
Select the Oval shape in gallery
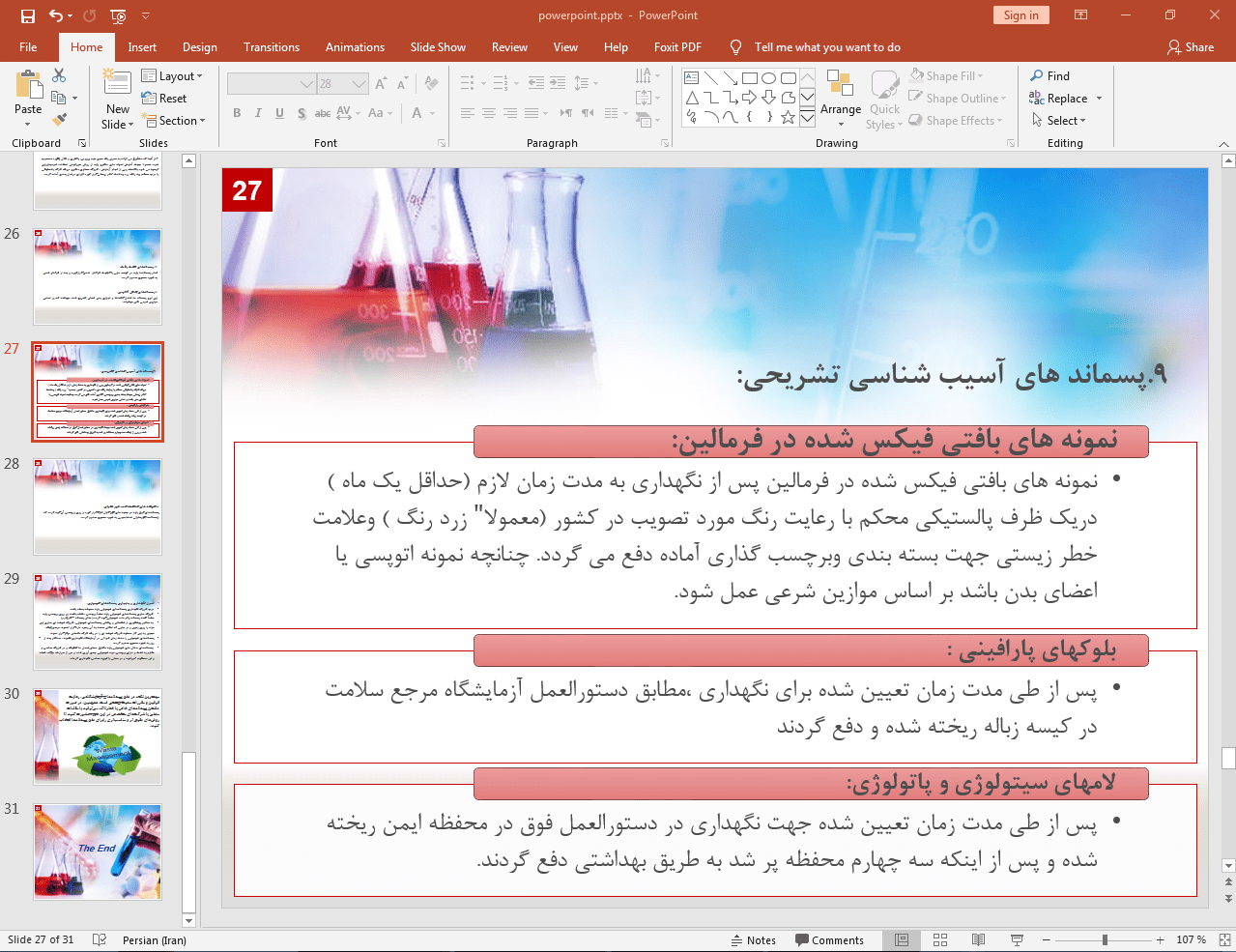[x=769, y=78]
